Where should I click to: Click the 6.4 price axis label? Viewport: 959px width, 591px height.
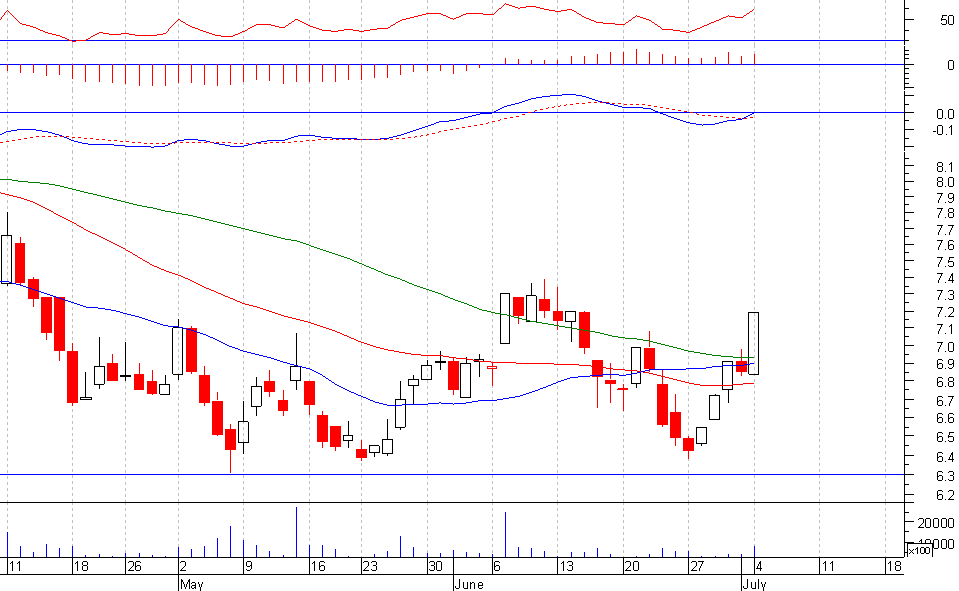945,457
